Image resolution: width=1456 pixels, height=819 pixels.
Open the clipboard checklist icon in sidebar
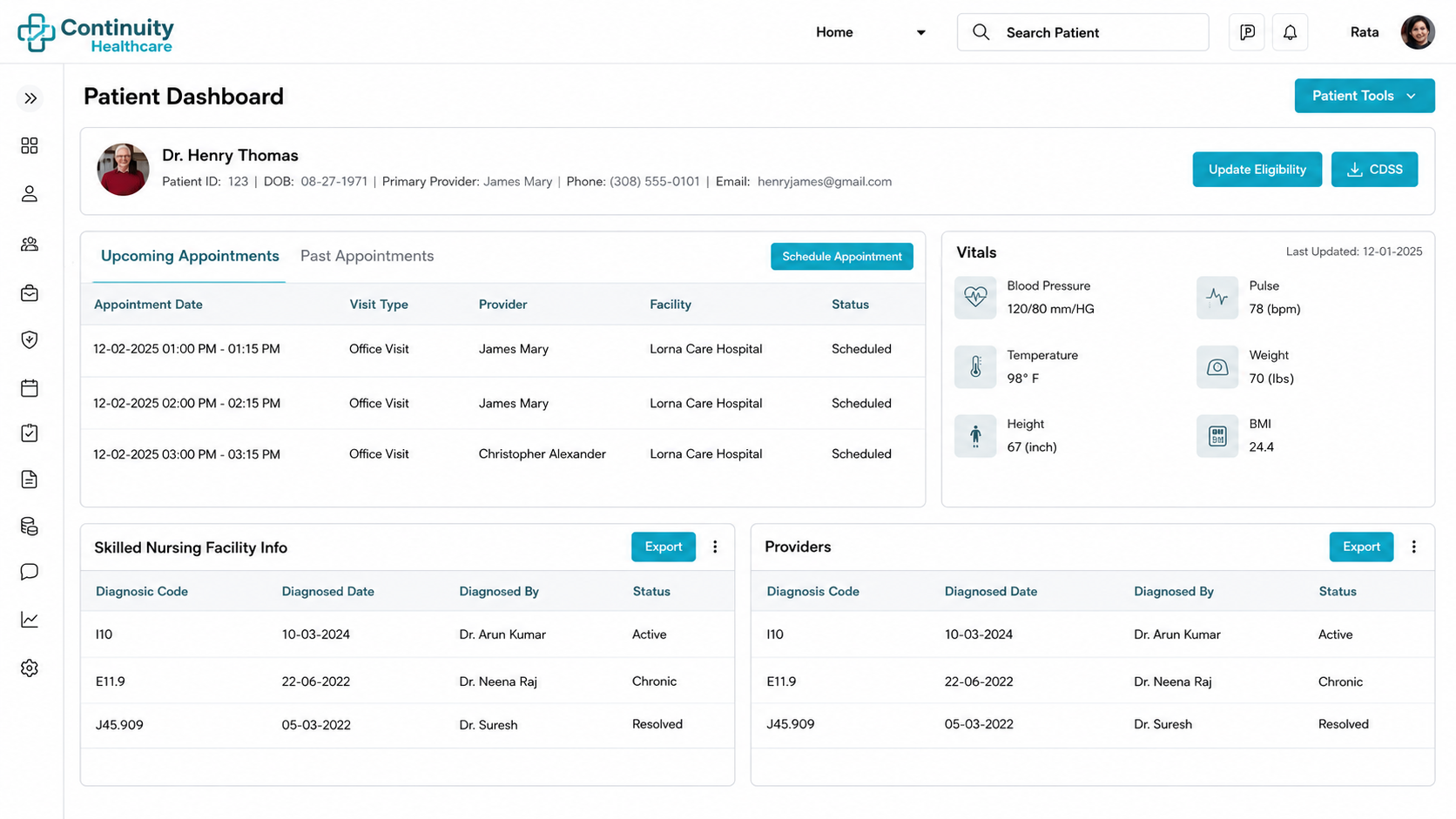click(x=30, y=433)
